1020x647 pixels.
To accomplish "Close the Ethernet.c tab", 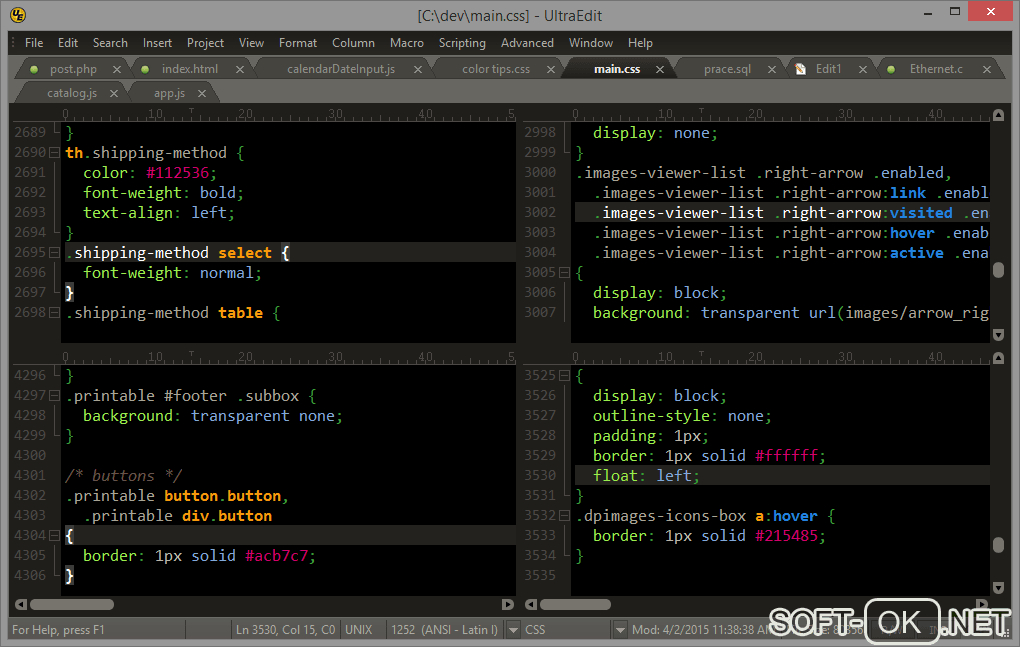I will tap(987, 70).
